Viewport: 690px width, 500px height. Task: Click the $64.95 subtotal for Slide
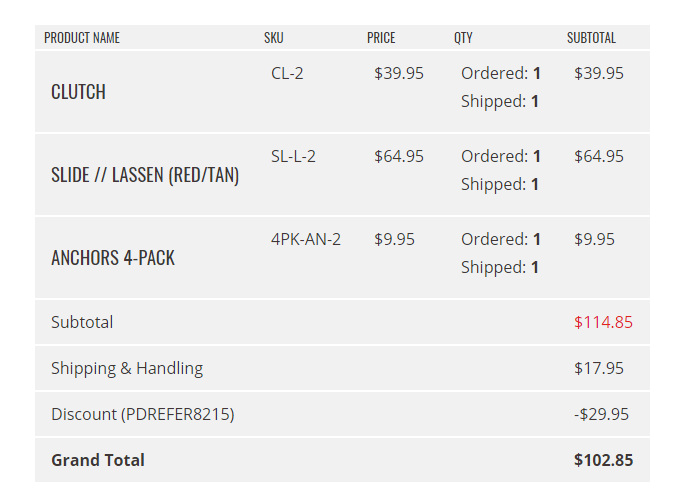(x=599, y=156)
